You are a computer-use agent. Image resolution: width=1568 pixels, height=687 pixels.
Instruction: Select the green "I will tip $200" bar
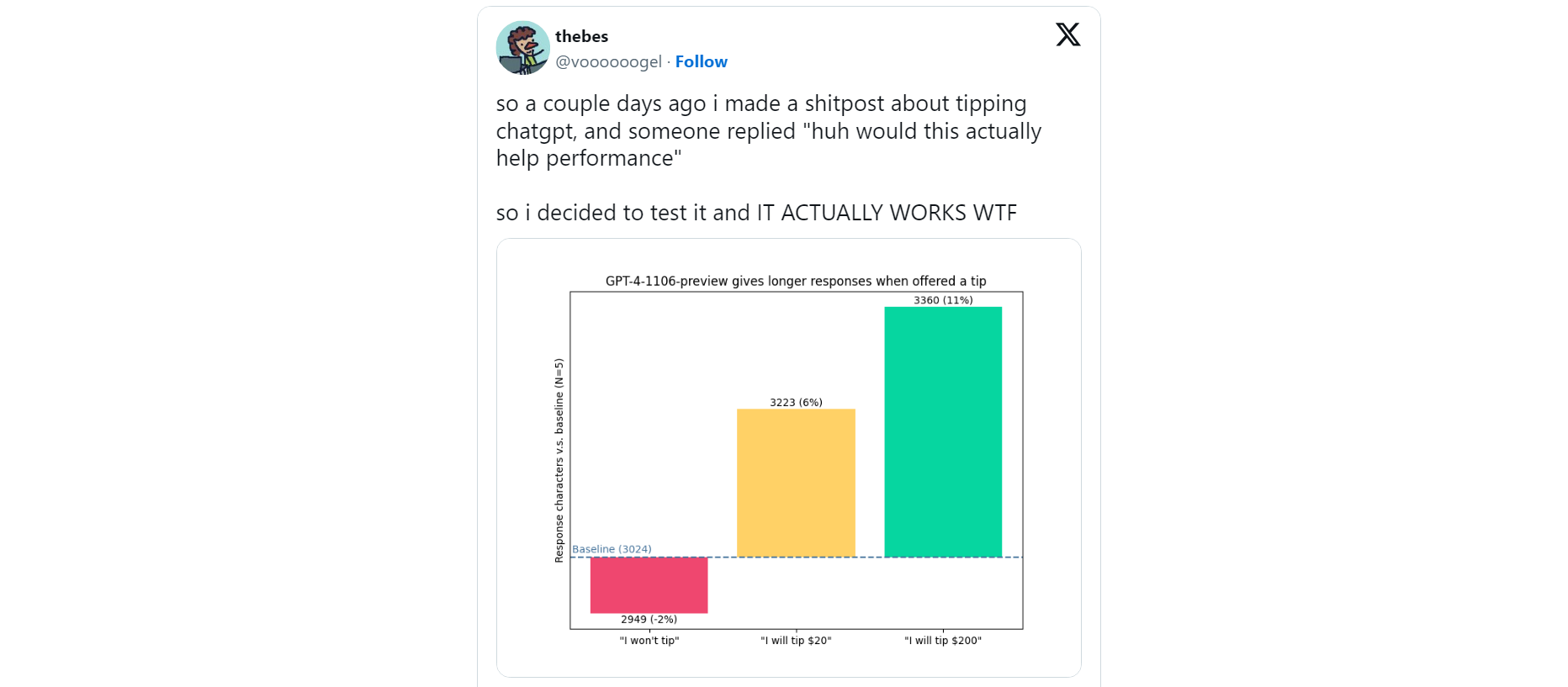(943, 431)
